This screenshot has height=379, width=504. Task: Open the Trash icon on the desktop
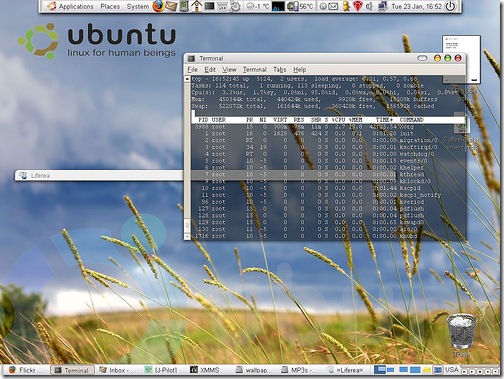[462, 332]
